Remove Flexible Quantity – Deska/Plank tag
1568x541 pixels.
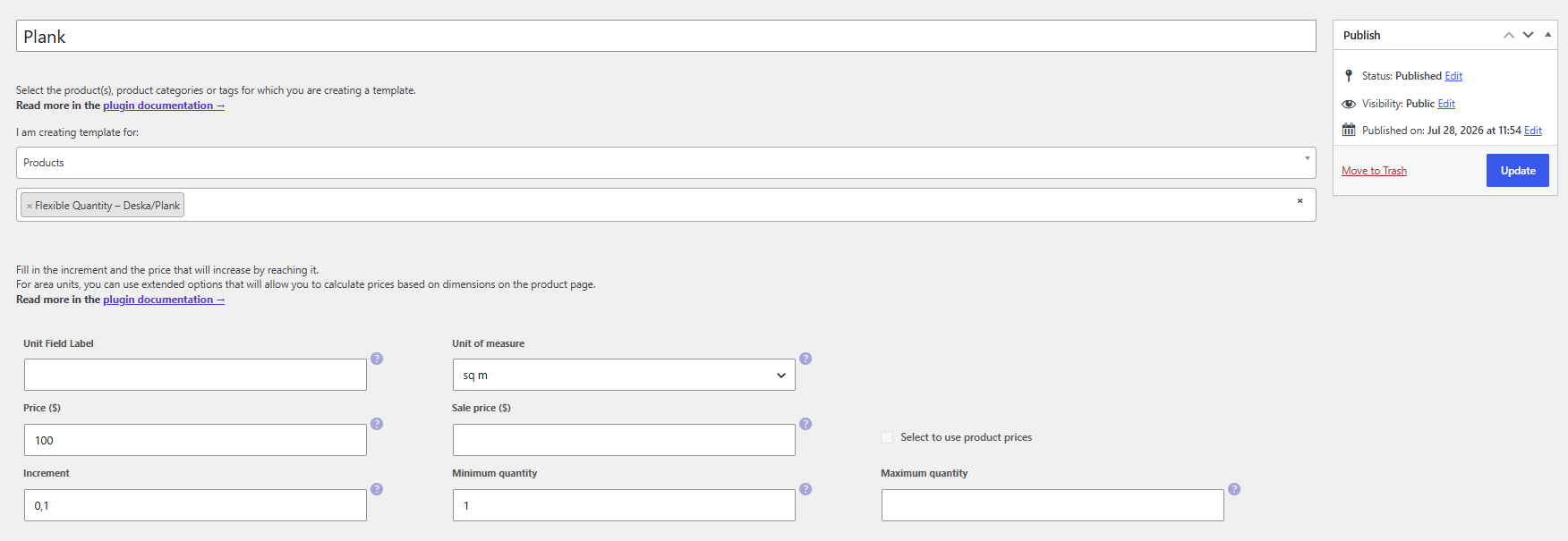click(x=30, y=206)
